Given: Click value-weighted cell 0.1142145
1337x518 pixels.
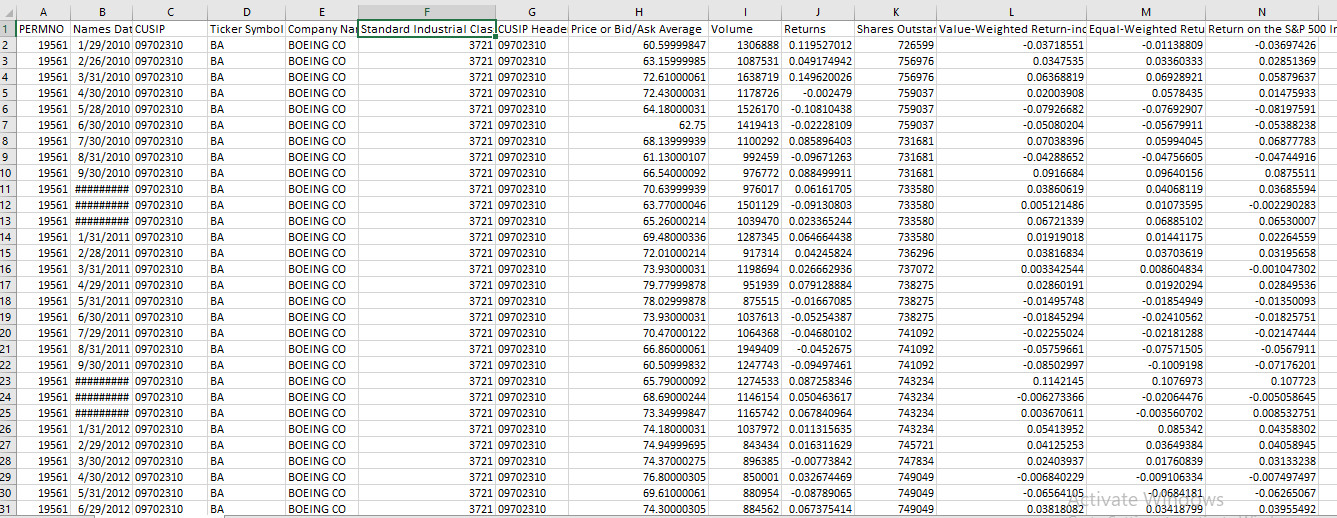Looking at the screenshot, I should click(x=1011, y=381).
